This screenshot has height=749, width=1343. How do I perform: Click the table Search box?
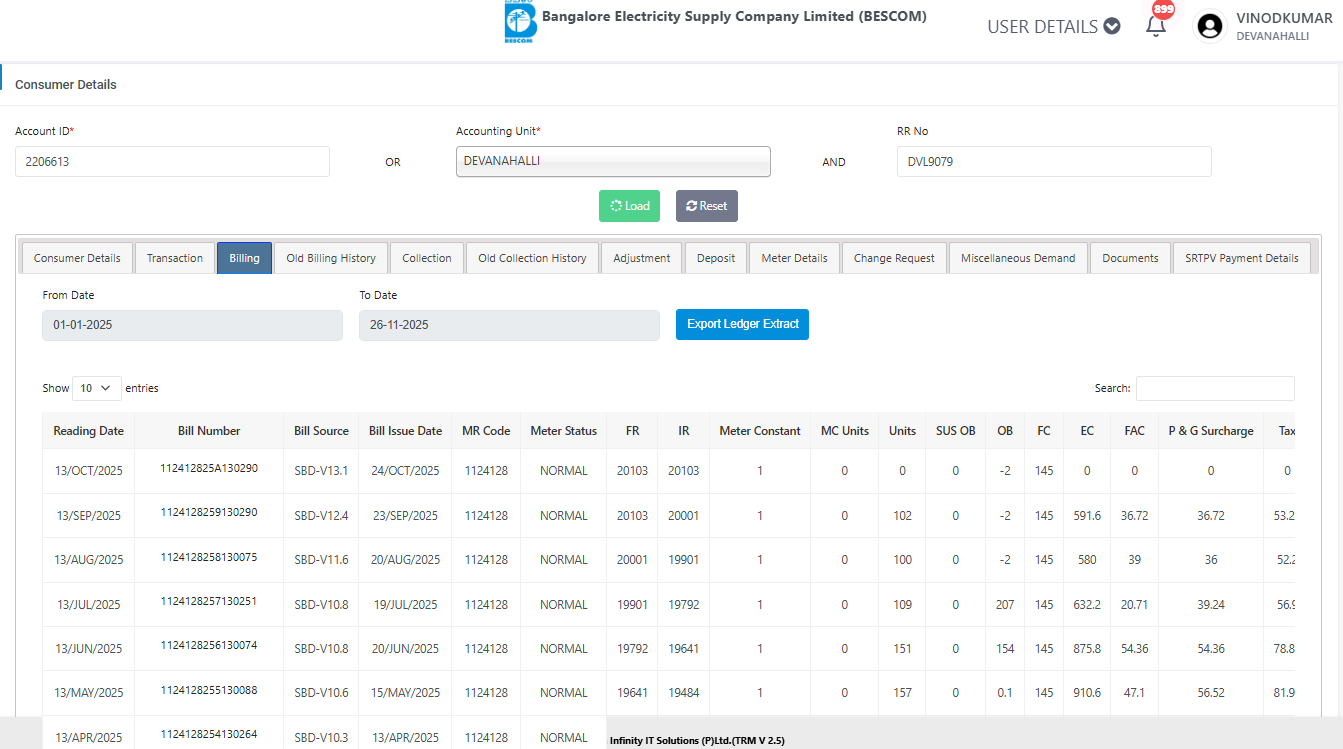click(x=1214, y=388)
